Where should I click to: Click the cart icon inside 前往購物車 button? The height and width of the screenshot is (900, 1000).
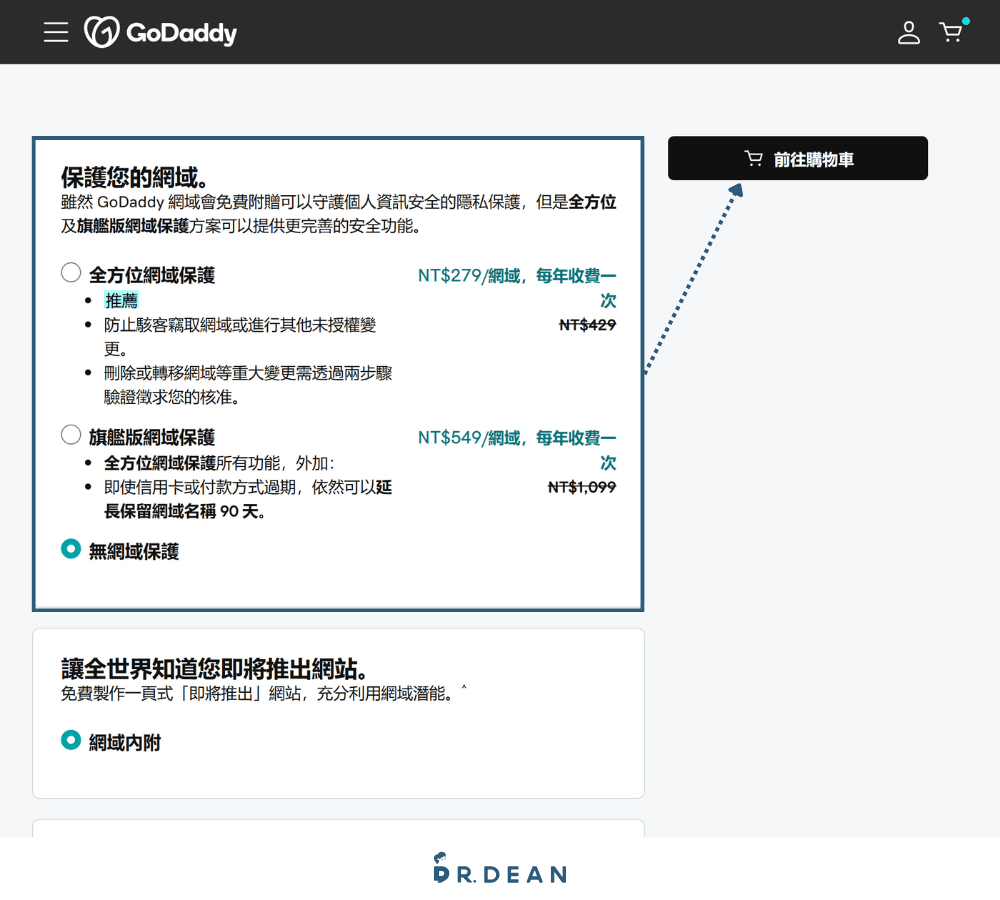pos(753,157)
